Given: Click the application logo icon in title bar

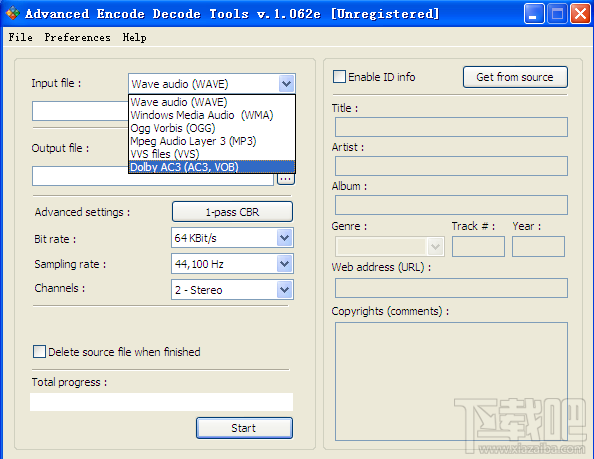Looking at the screenshot, I should tap(13, 13).
